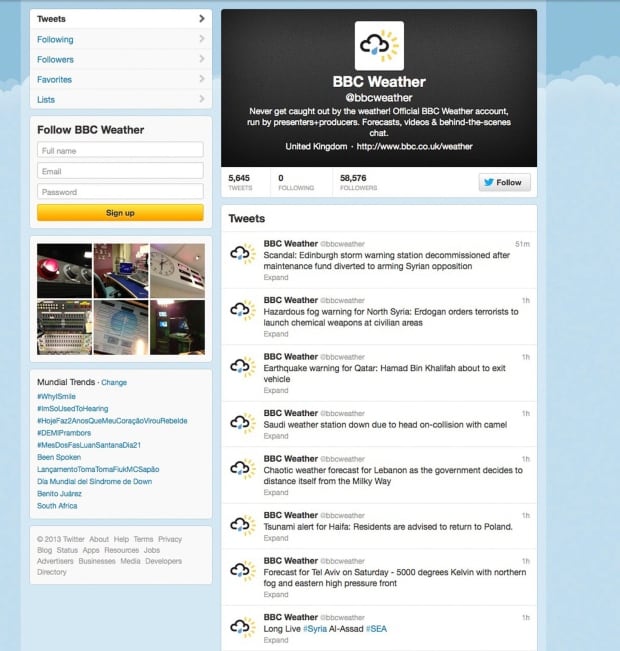Open the Directory footer link
The image size is (620, 651).
click(x=51, y=572)
